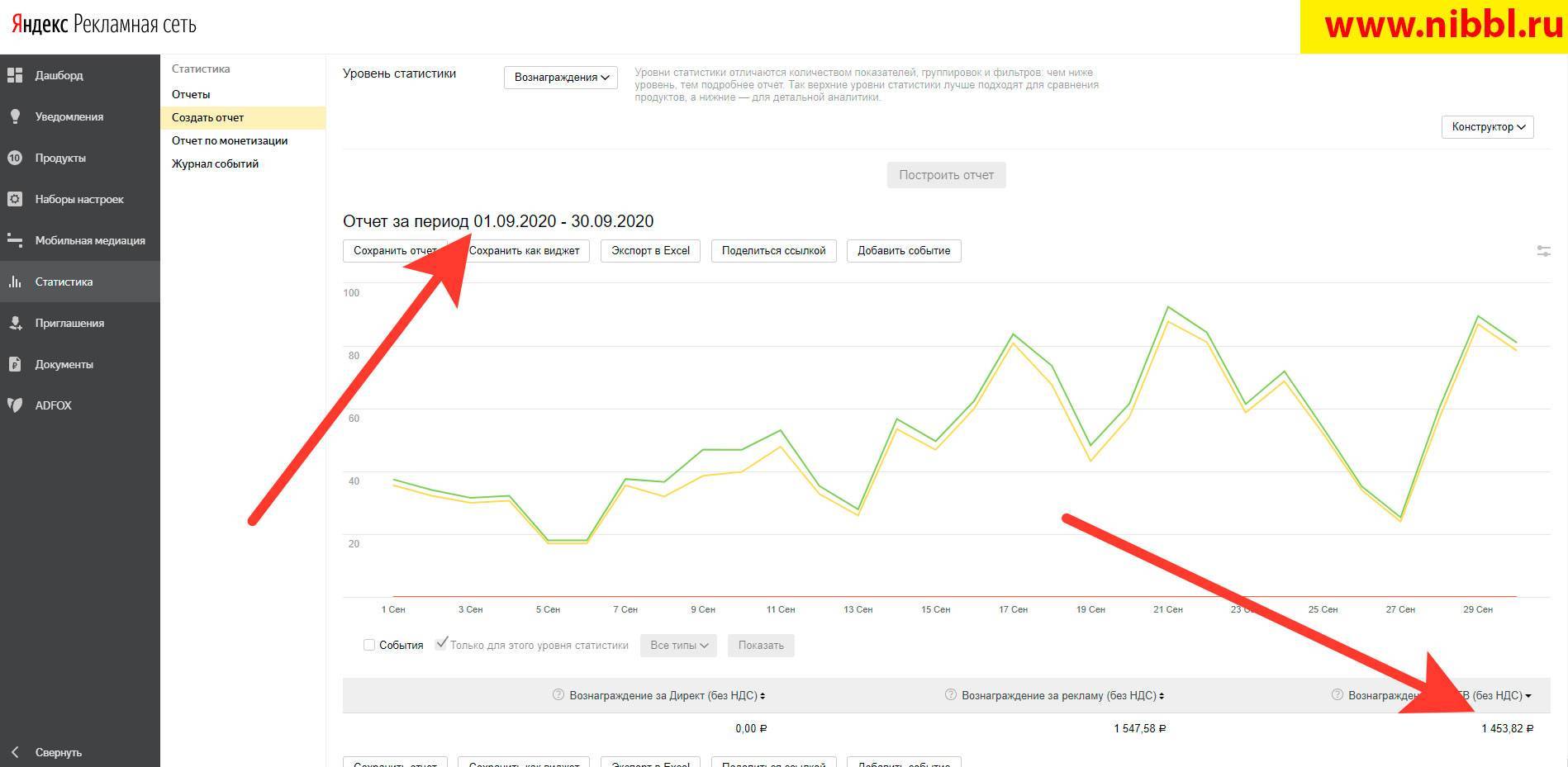Click the Dashboard grid icon in sidebar

15,75
